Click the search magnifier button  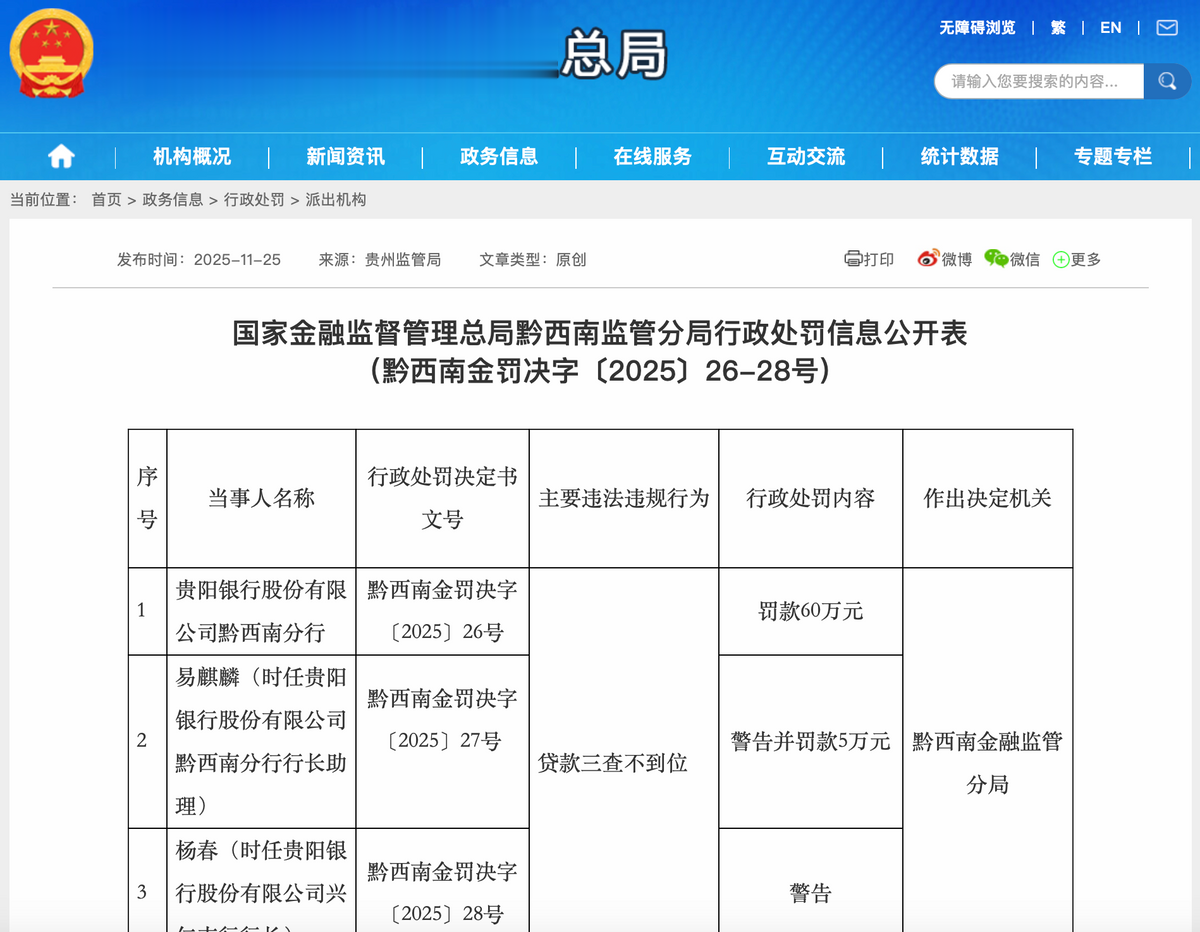pyautogui.click(x=1167, y=81)
